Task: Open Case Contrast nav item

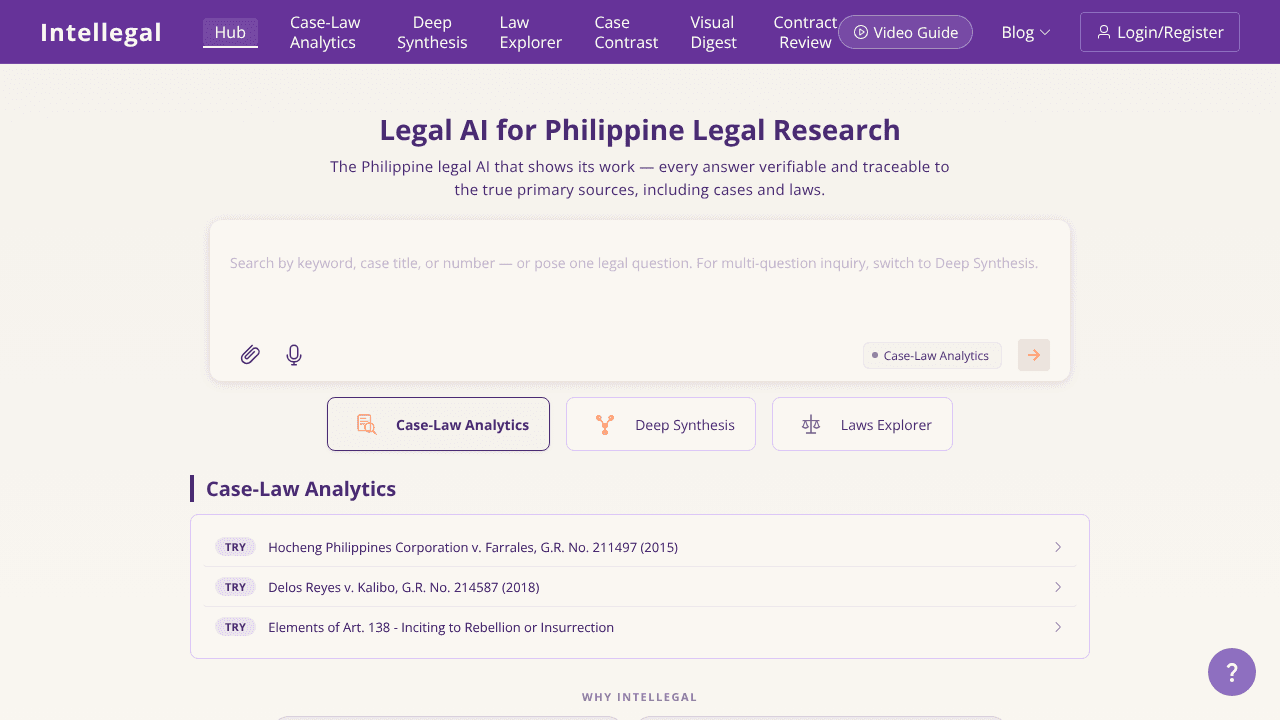Action: [626, 32]
